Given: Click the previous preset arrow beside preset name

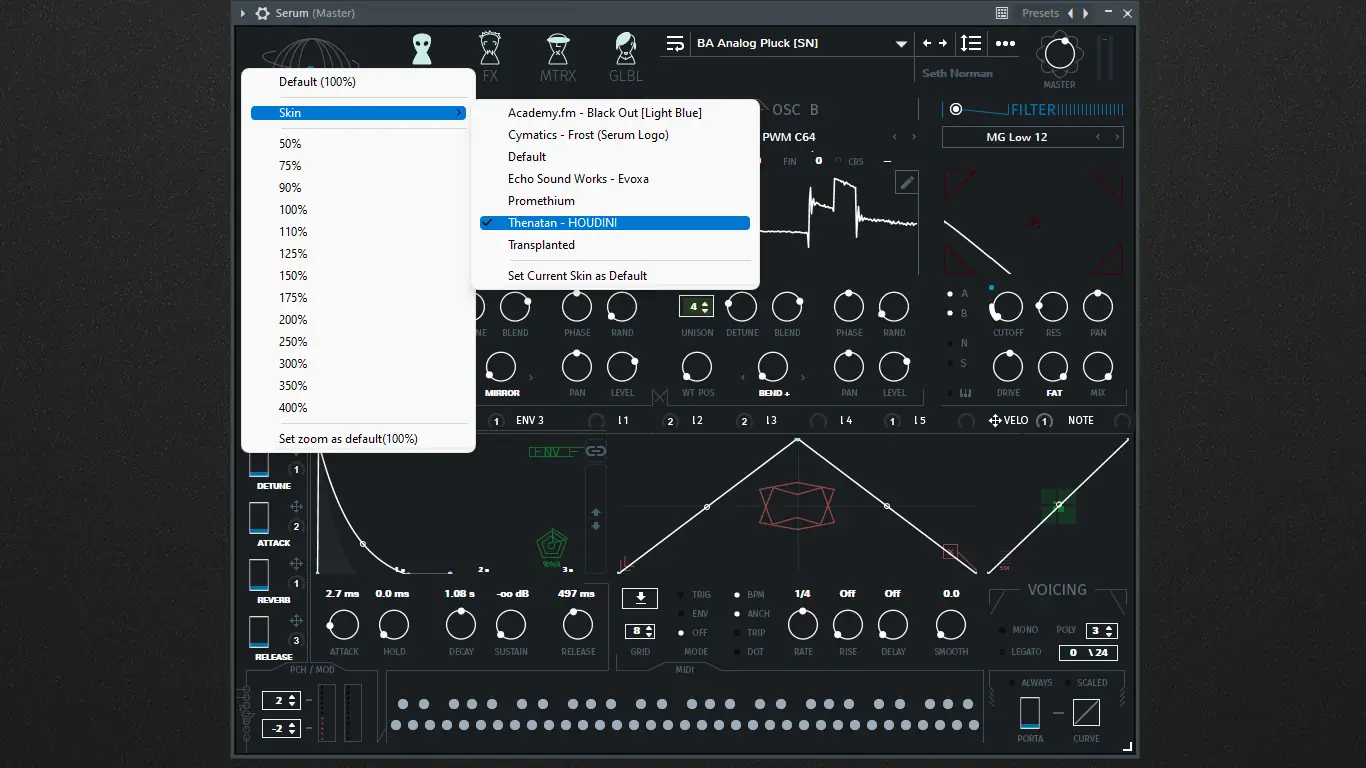Looking at the screenshot, I should [x=927, y=43].
